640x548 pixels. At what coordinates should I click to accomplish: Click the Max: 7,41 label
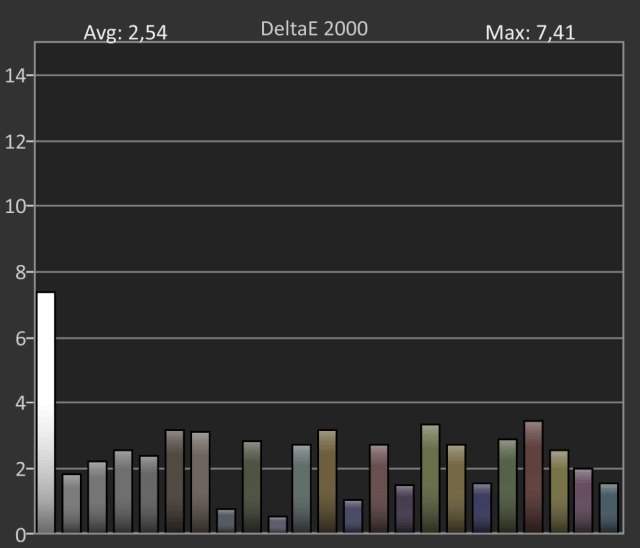(x=530, y=33)
